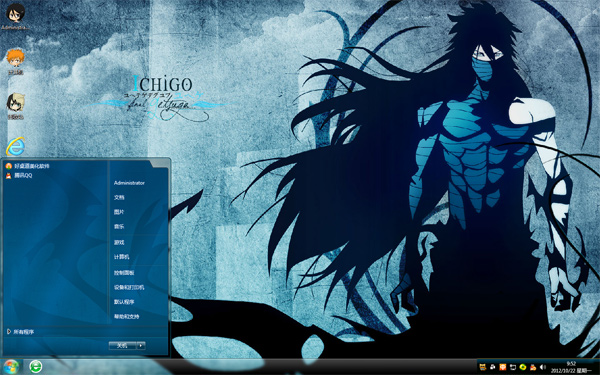Open the orange-haired Ichigo desktop icon
Image resolution: width=600 pixels, height=375 pixels.
[15, 61]
